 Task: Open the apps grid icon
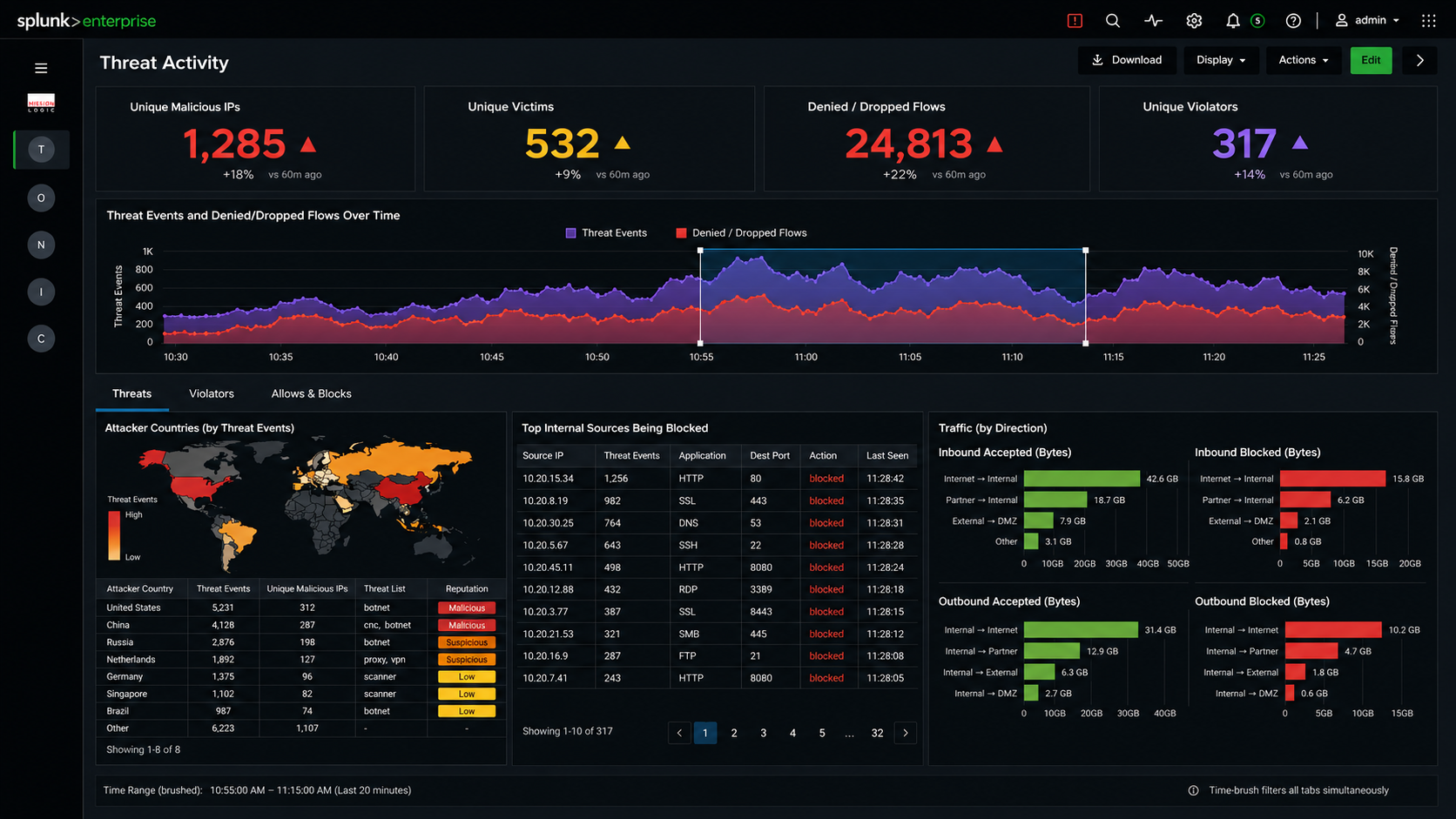click(1429, 20)
